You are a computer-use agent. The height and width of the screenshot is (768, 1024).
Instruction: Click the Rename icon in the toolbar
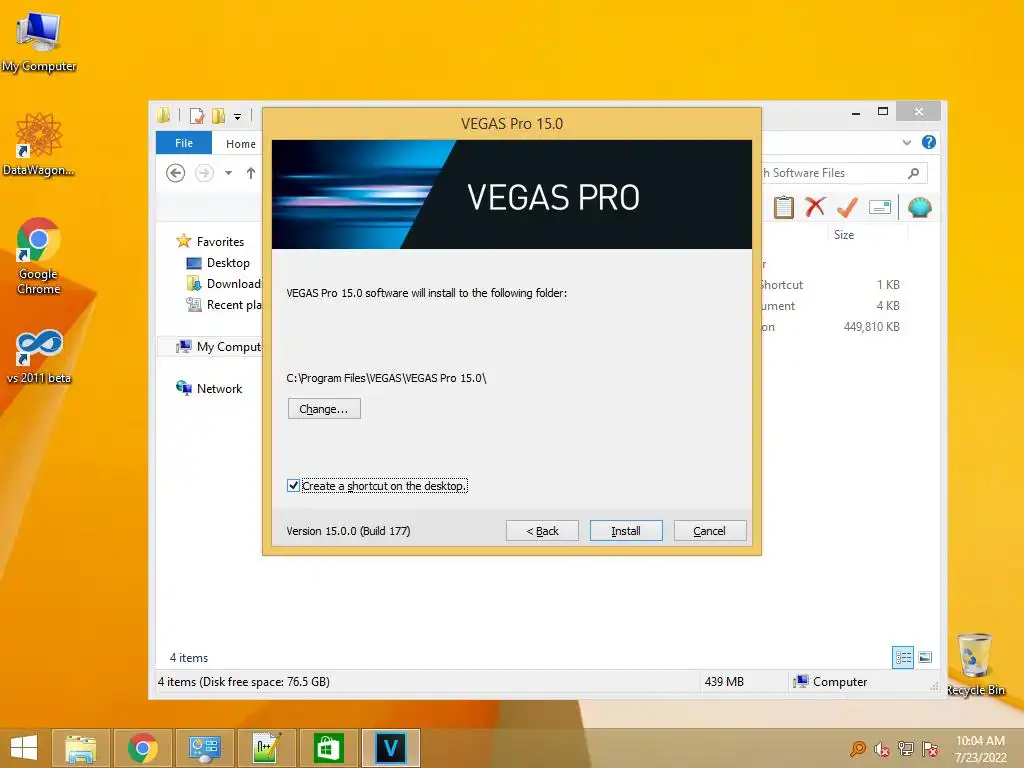click(880, 208)
